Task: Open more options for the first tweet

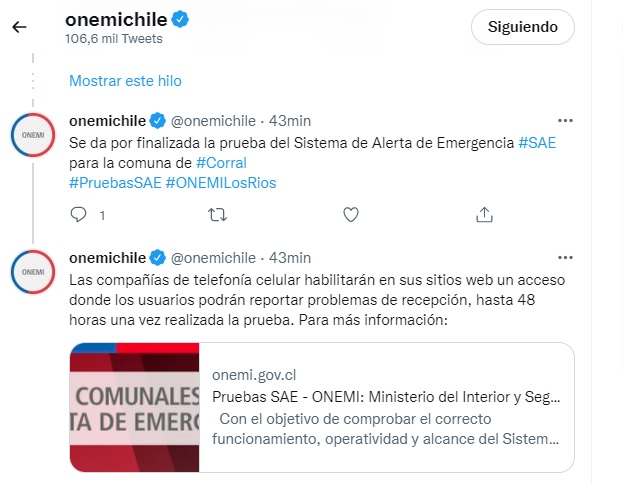Action: (x=565, y=120)
